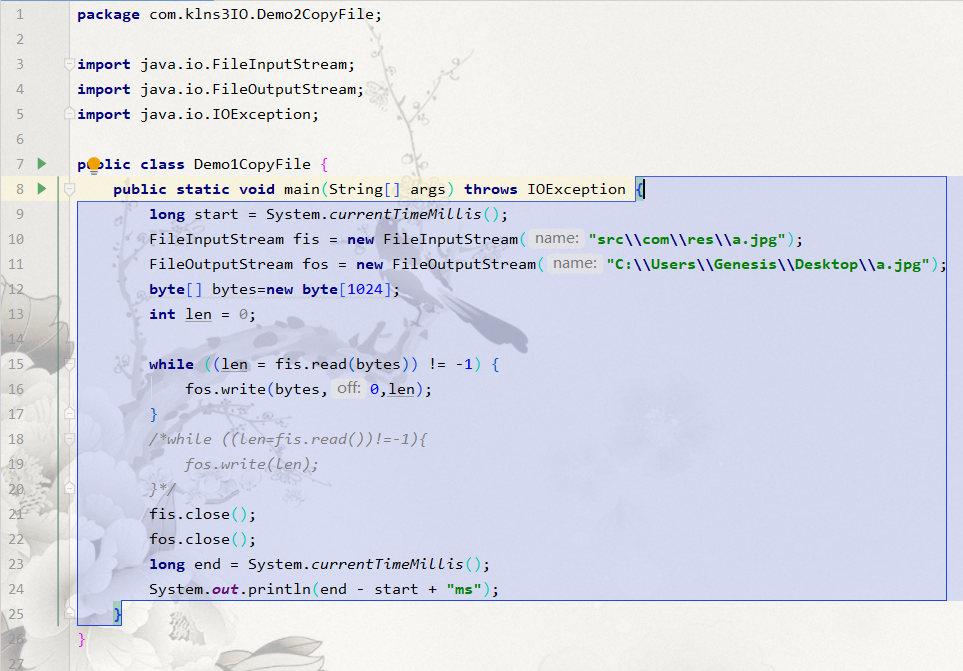Click the off: parameter hint on line 16
The image size is (963, 671).
[349, 388]
